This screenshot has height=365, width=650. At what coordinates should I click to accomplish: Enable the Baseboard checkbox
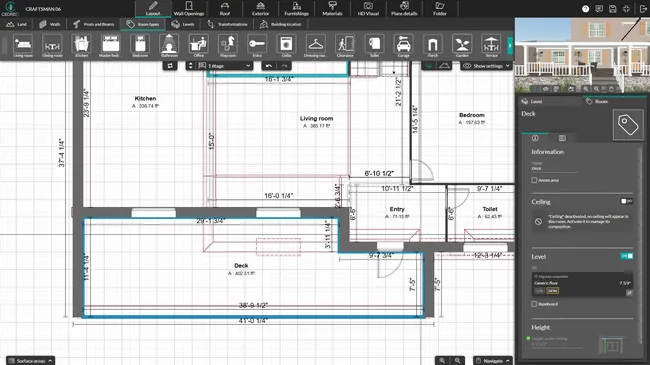534,304
